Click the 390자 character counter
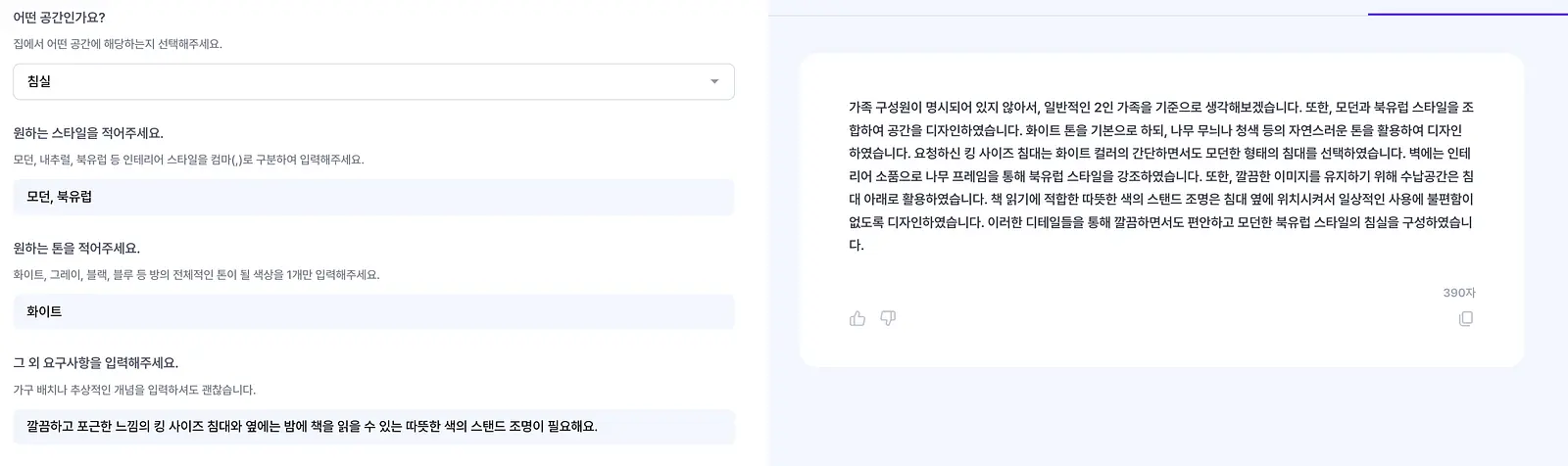The width and height of the screenshot is (1568, 466). click(1458, 293)
